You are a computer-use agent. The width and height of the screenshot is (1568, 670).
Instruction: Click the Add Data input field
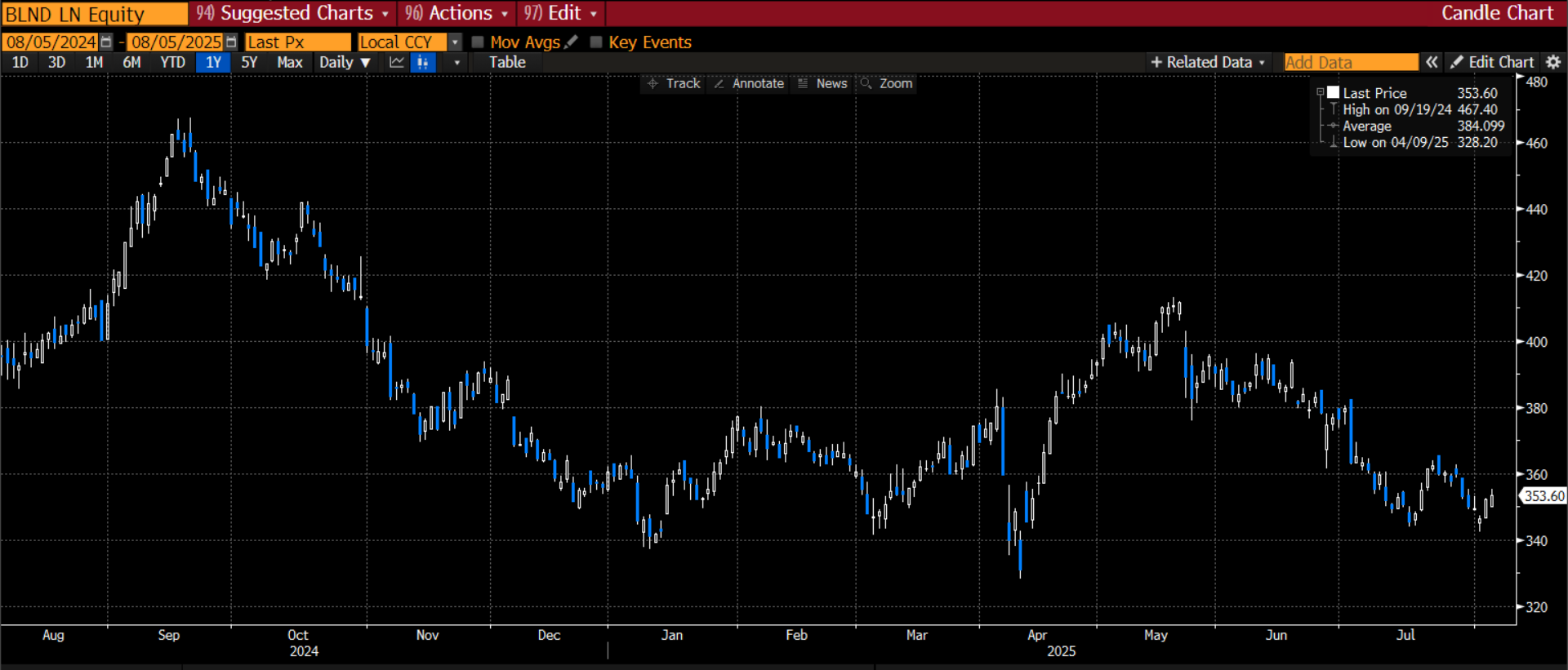point(1351,62)
